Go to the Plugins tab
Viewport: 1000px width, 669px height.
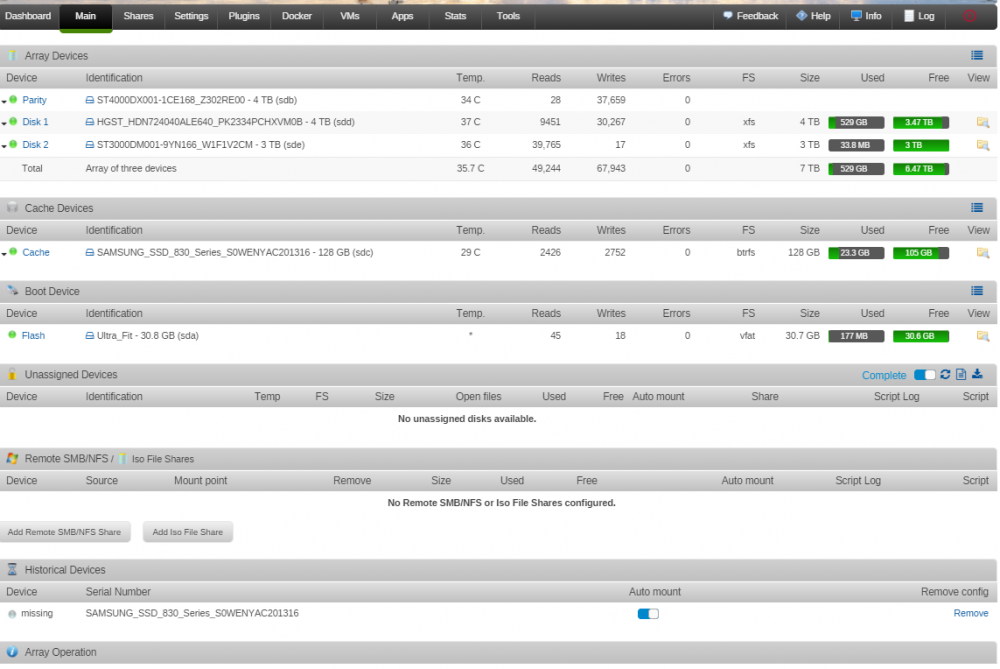point(244,16)
